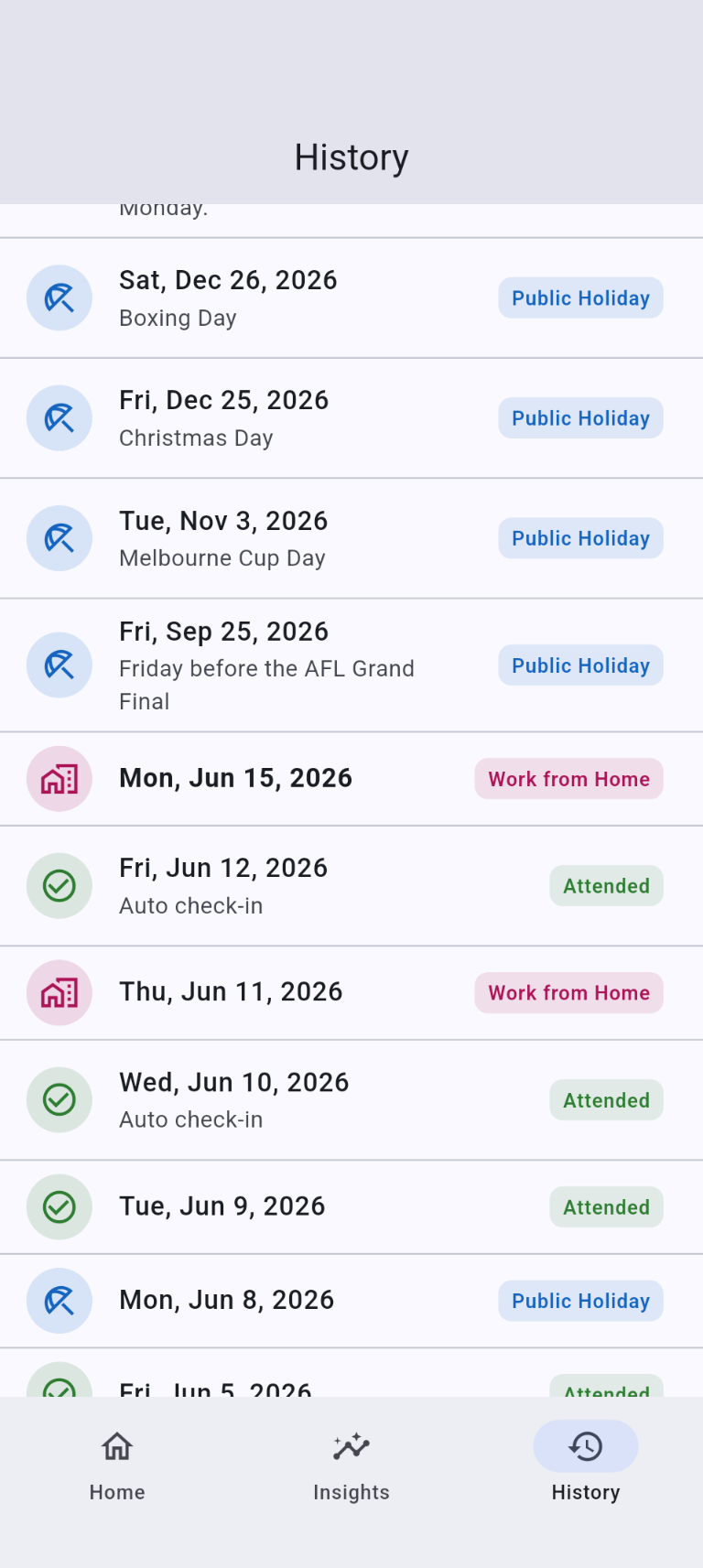Screen dimensions: 703x1568
Task: Tap Attended badge for Fri Jun 12
Action: tap(606, 886)
